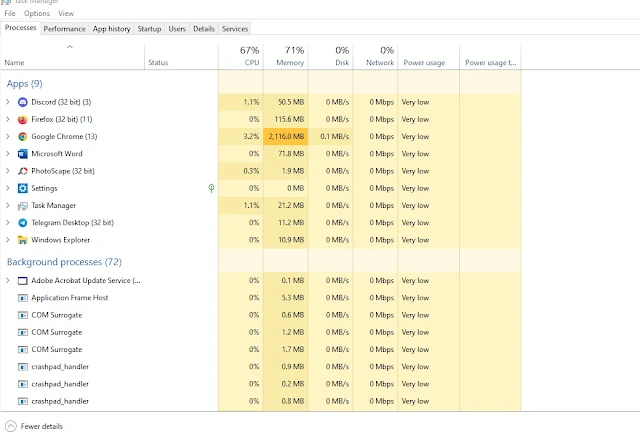Viewport: 640px width, 440px height.
Task: Switch to the Performance tab
Action: (64, 29)
